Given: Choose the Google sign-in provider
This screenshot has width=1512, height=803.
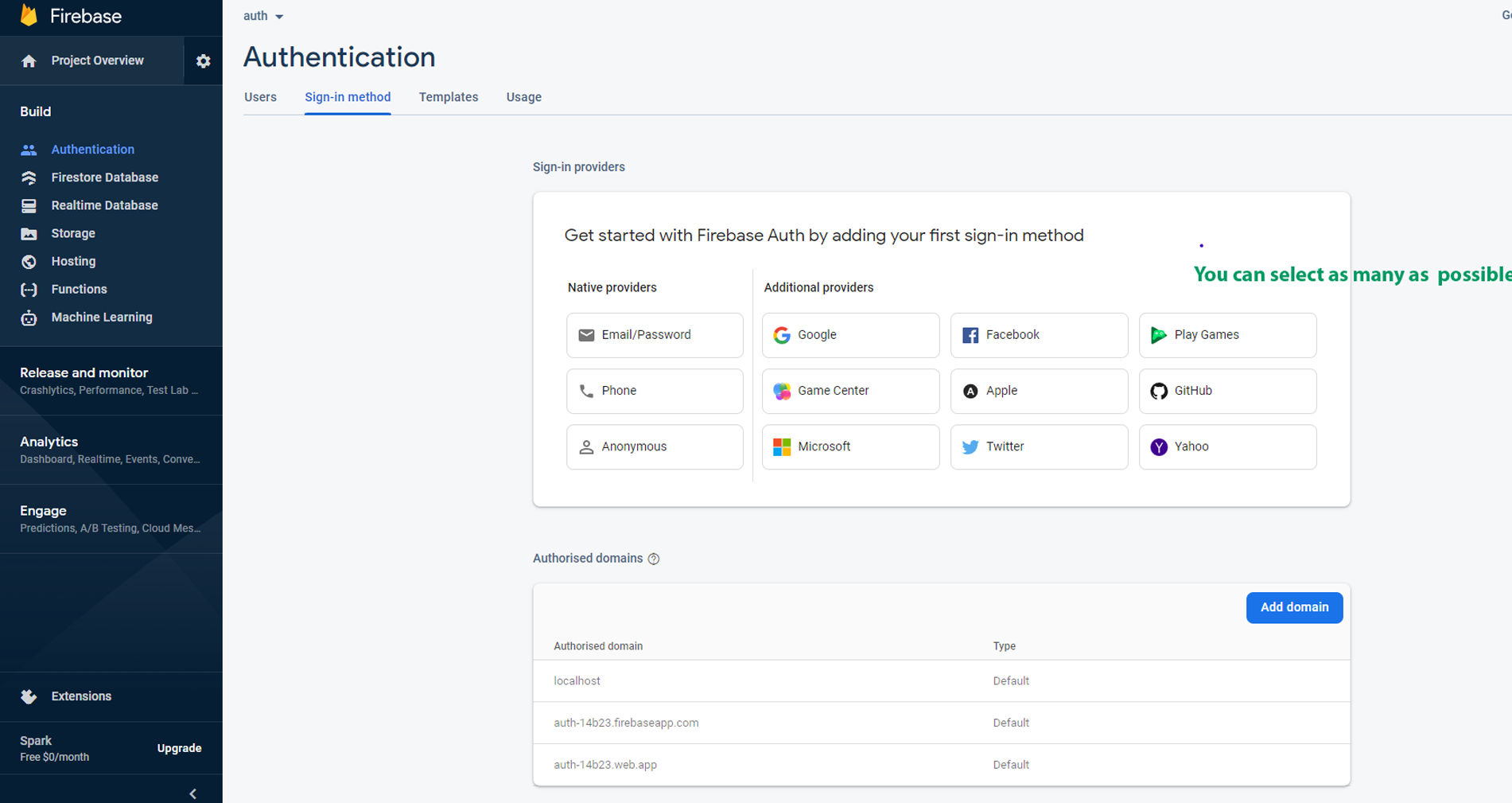Looking at the screenshot, I should coord(850,335).
